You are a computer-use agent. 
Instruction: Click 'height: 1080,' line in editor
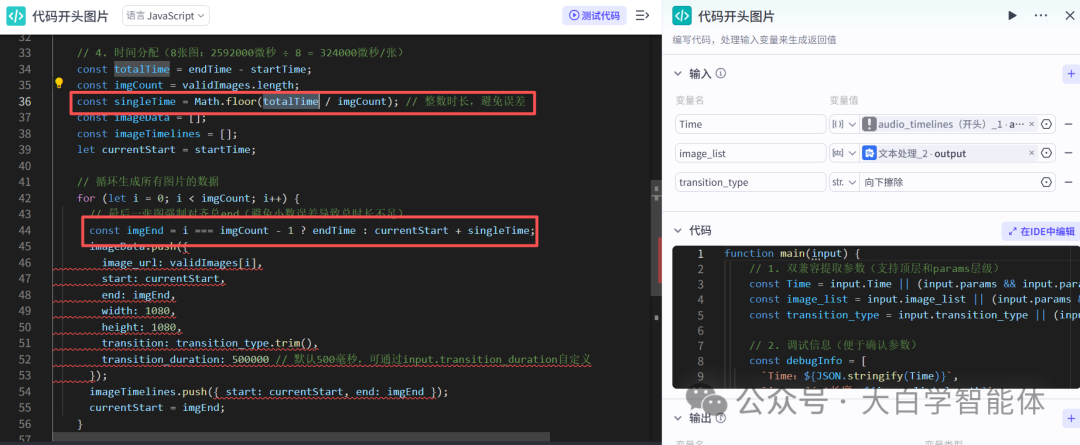(141, 327)
